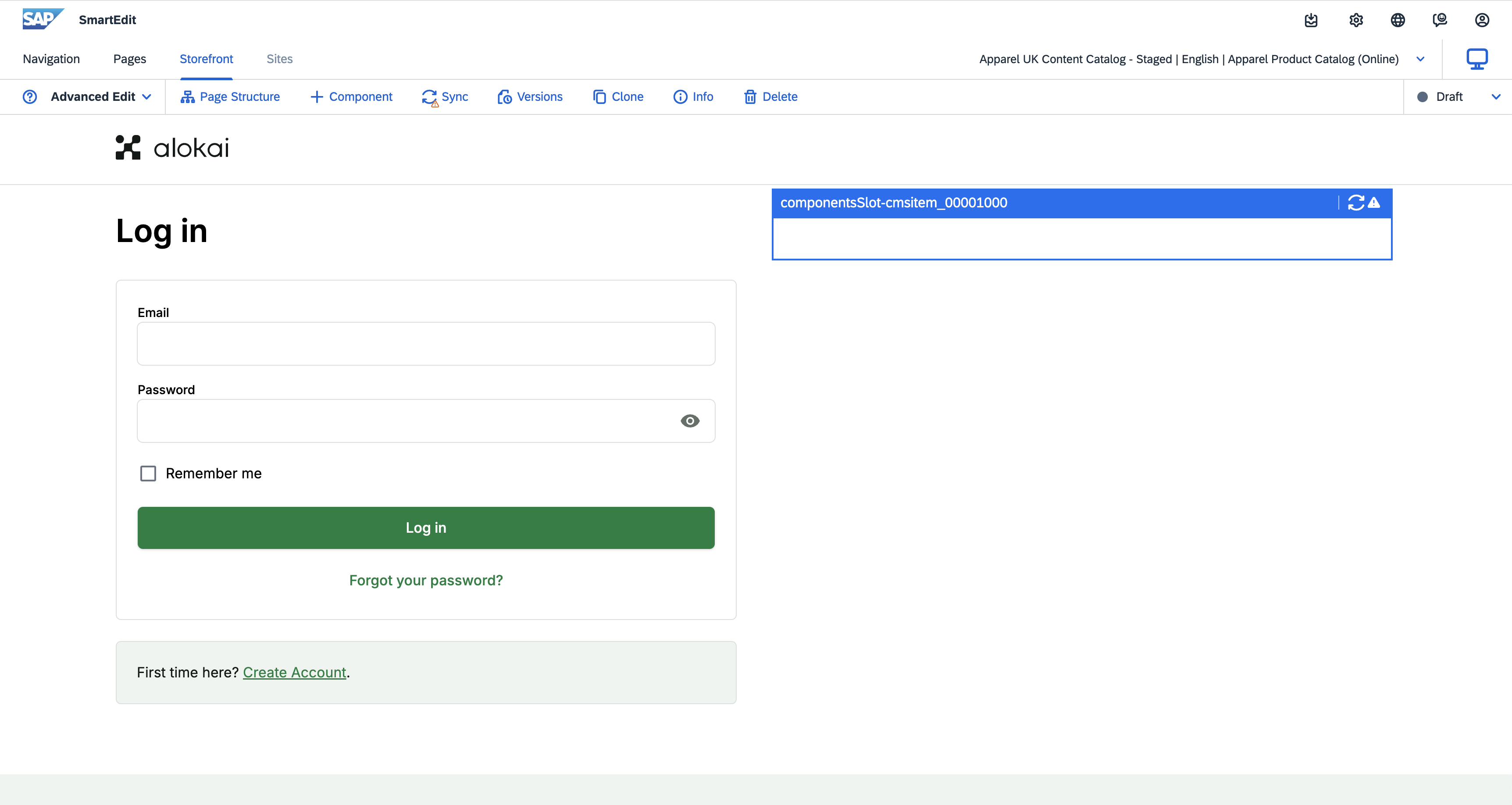1512x805 pixels.
Task: Switch to the Navigation tab
Action: click(x=51, y=59)
